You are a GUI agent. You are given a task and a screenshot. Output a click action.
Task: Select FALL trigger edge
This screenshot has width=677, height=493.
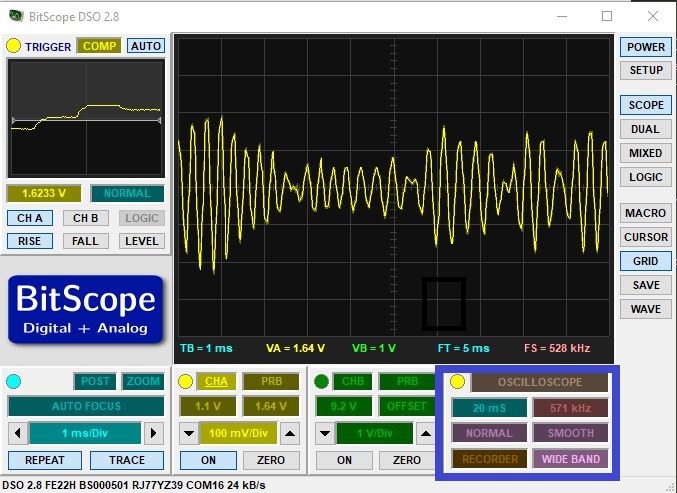(85, 241)
